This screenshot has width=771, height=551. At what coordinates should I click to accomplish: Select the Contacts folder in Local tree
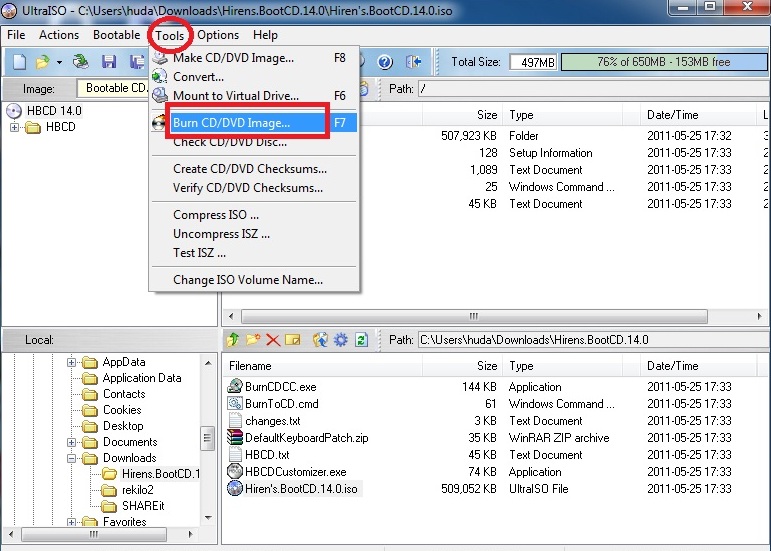coord(124,394)
